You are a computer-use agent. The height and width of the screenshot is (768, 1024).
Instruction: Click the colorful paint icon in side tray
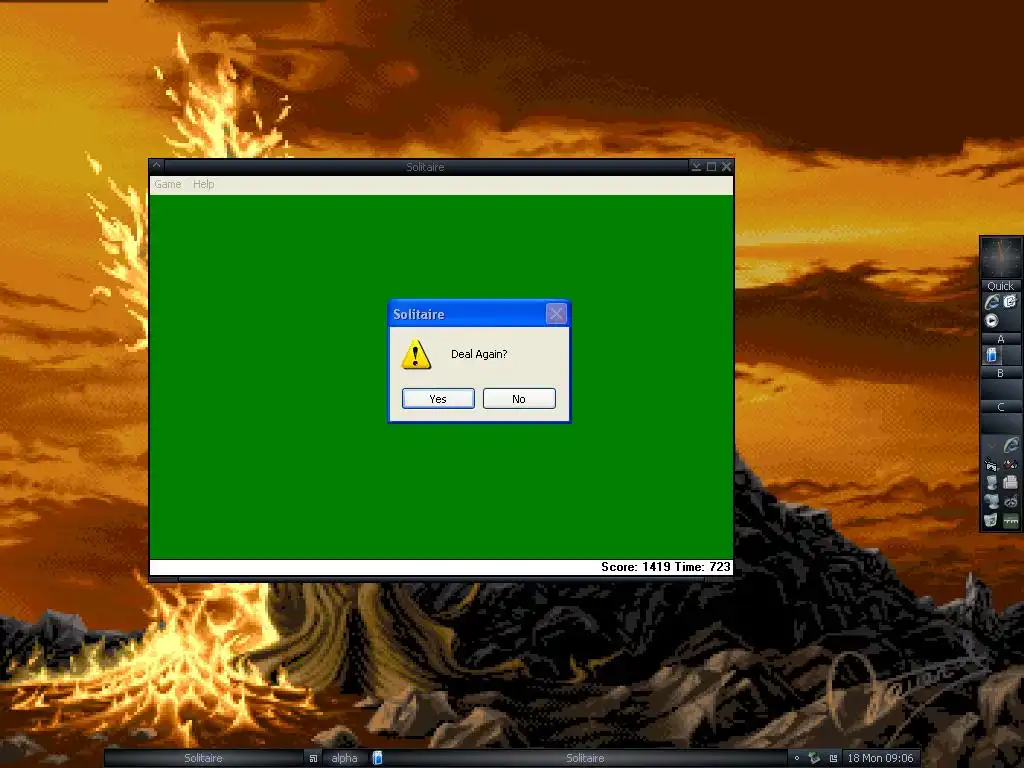1011,464
